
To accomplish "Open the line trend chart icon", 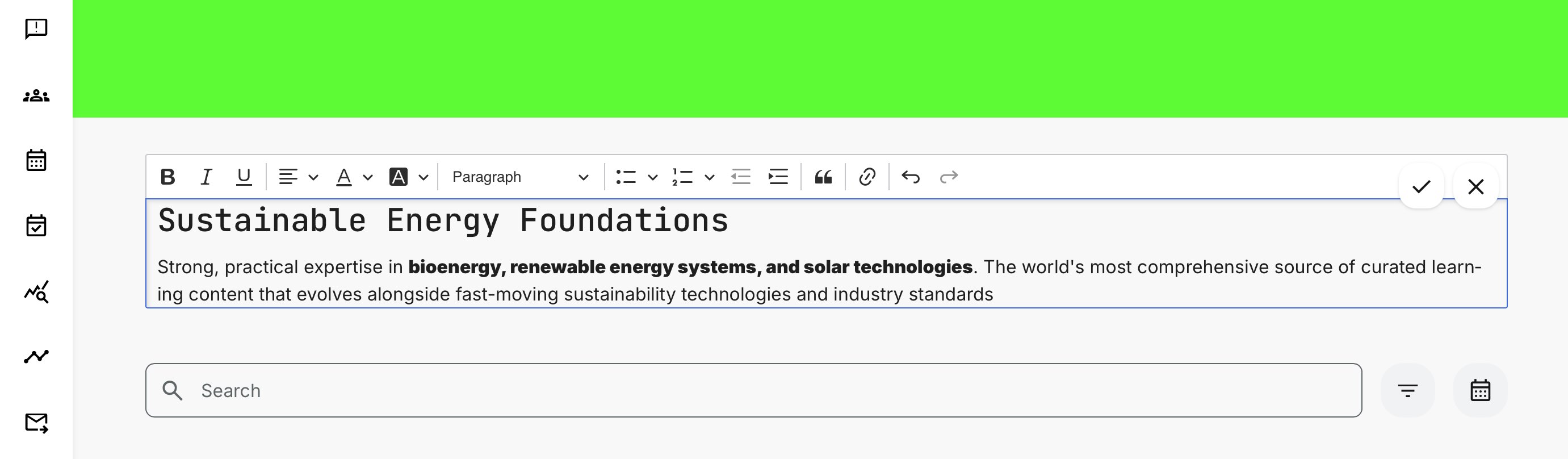I will 36,356.
